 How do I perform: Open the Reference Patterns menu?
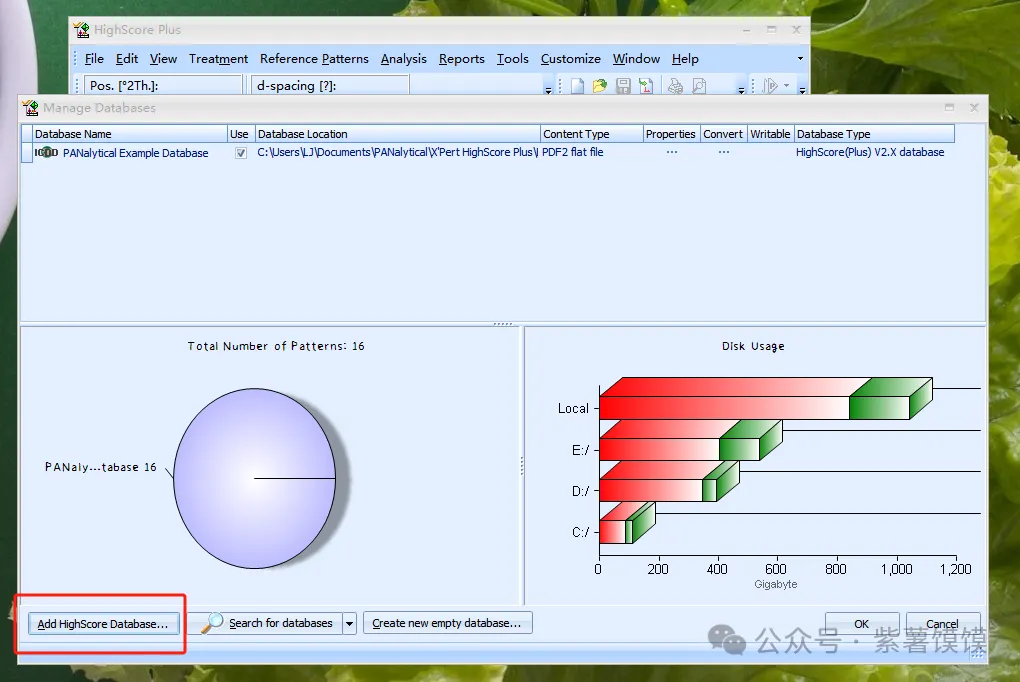pyautogui.click(x=314, y=59)
